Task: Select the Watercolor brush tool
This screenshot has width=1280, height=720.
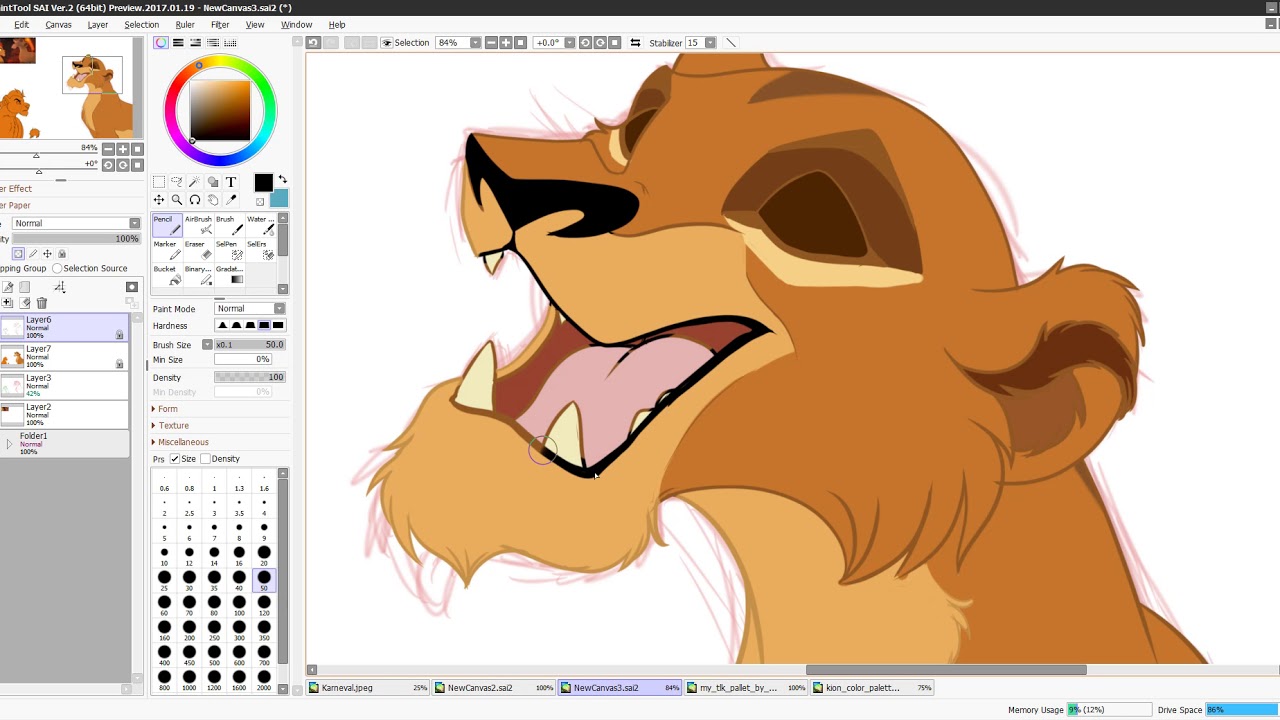Action: pos(260,225)
